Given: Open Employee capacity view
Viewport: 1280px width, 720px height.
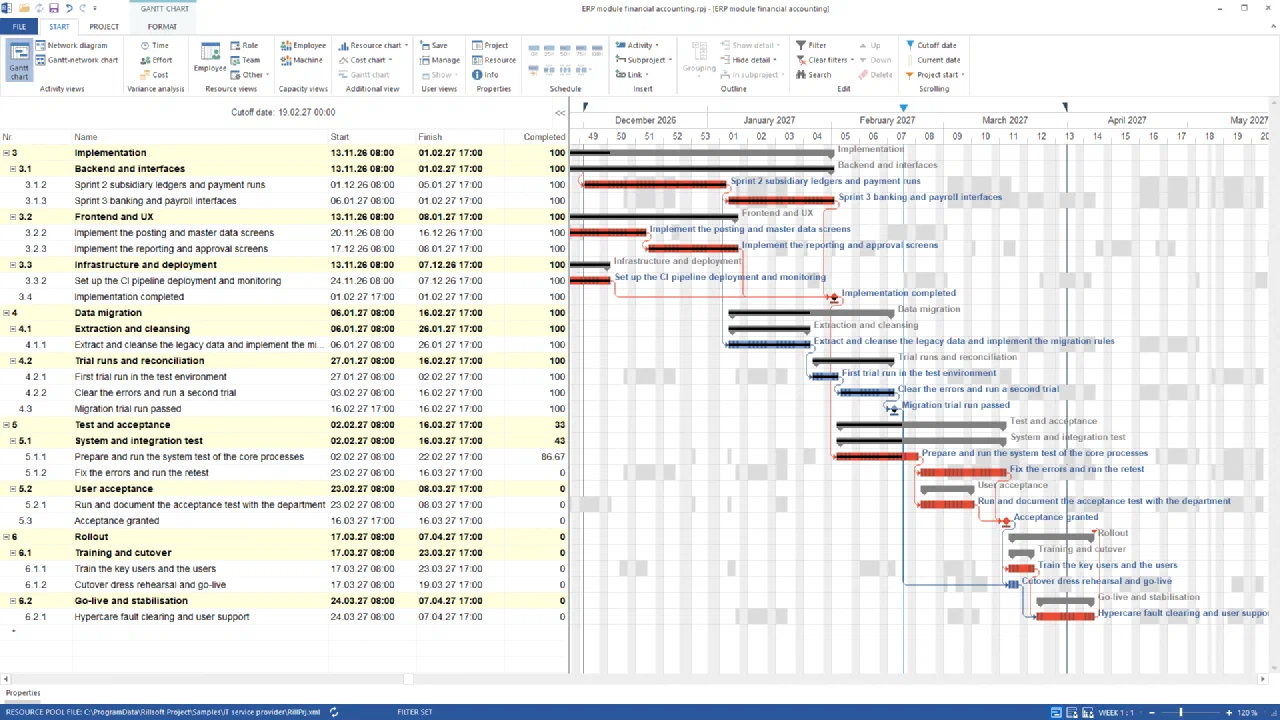Looking at the screenshot, I should [303, 45].
